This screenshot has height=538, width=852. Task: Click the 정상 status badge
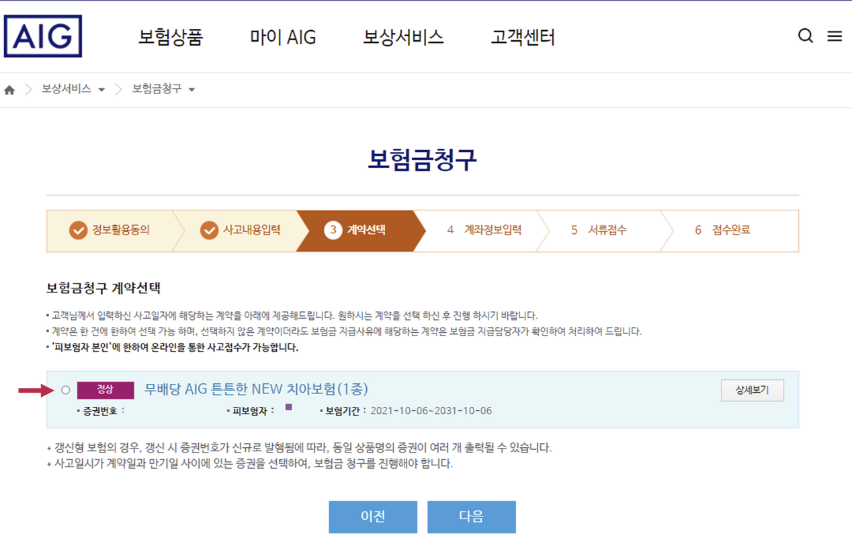pos(105,390)
